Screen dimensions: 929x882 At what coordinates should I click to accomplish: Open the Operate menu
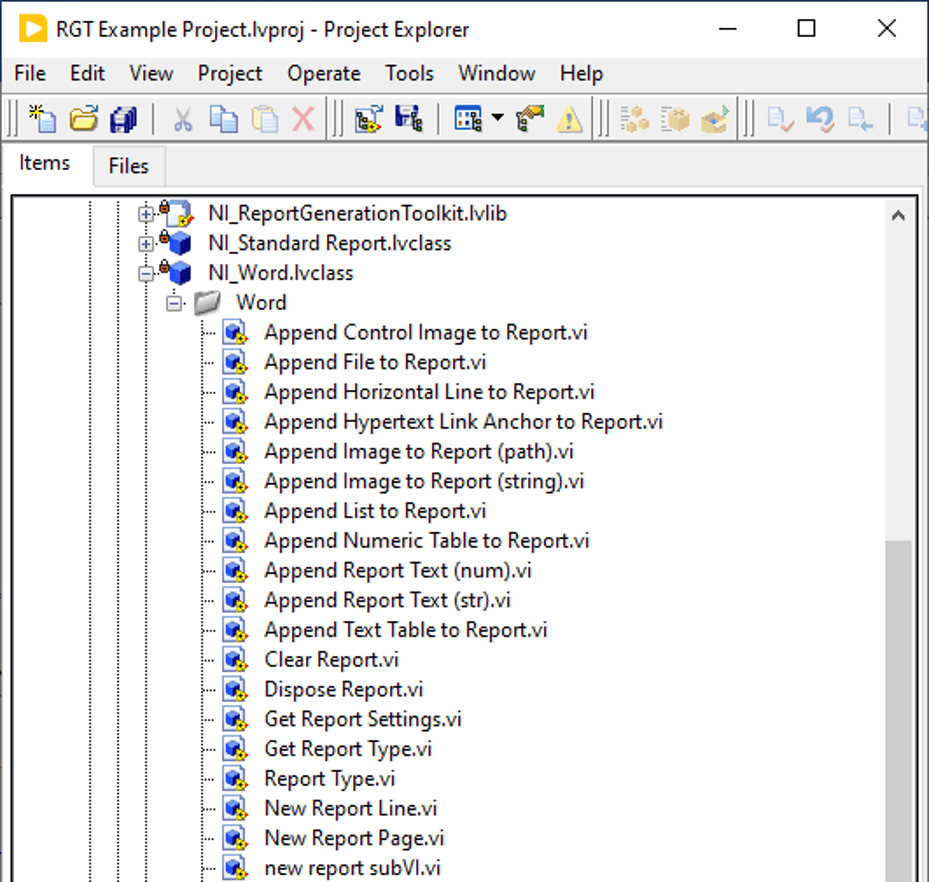point(323,73)
